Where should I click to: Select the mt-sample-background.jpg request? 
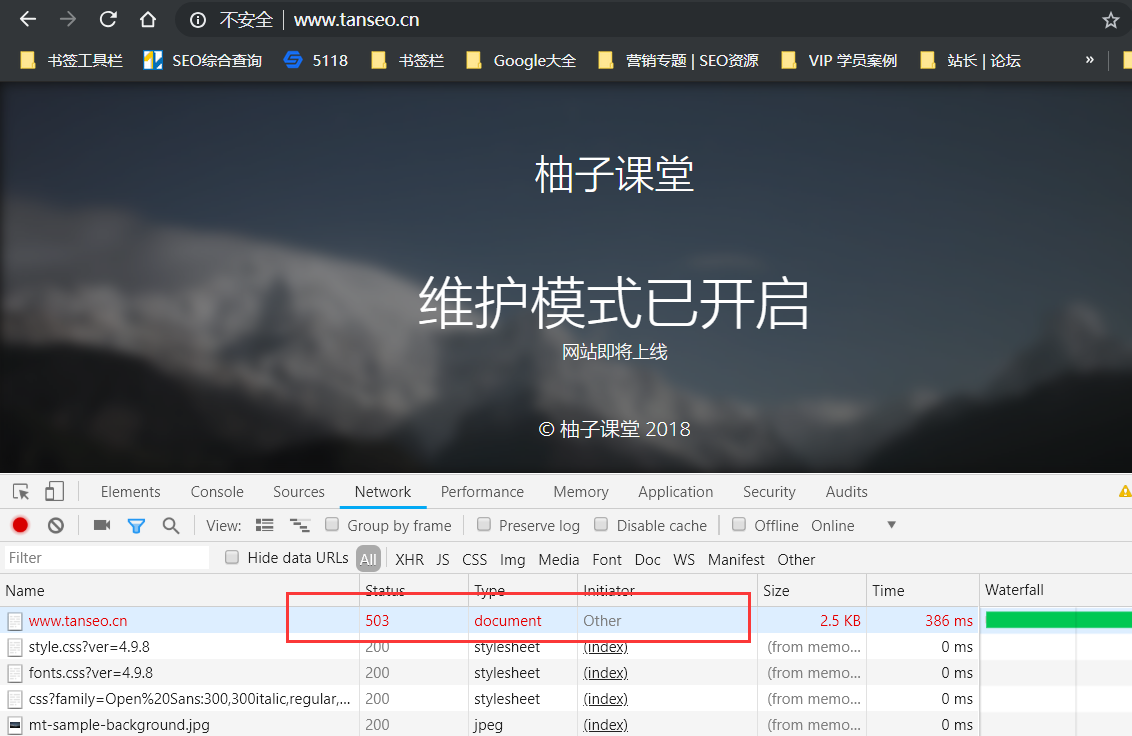[119, 724]
